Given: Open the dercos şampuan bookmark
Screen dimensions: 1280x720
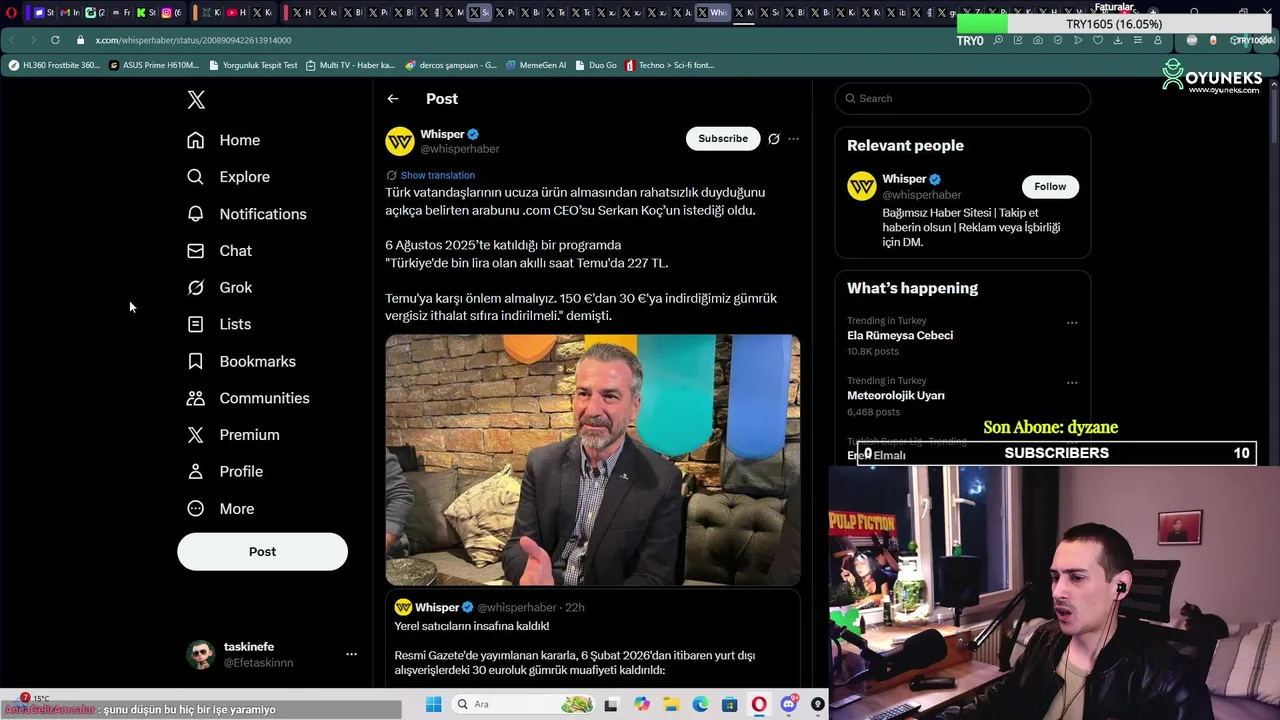Looking at the screenshot, I should point(451,65).
